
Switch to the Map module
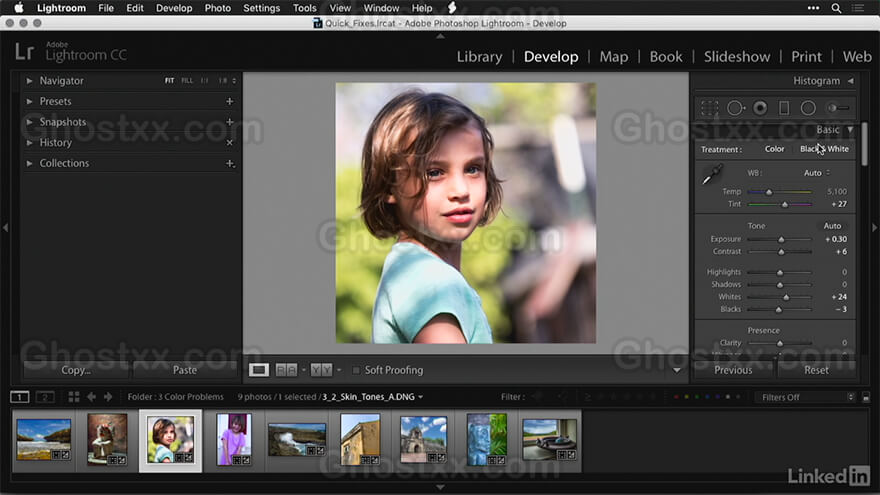(x=613, y=57)
